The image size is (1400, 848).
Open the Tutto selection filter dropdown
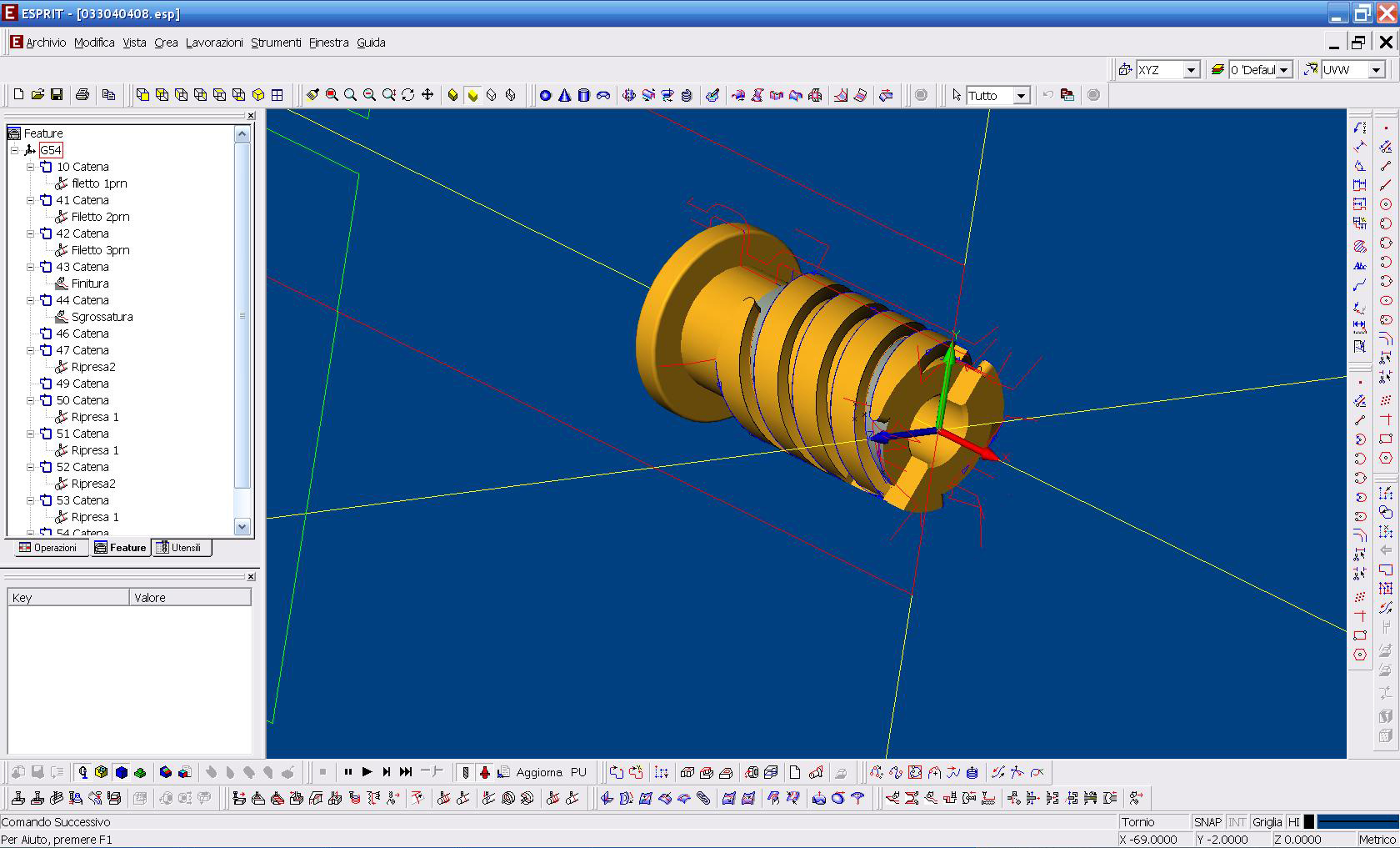tap(1021, 96)
